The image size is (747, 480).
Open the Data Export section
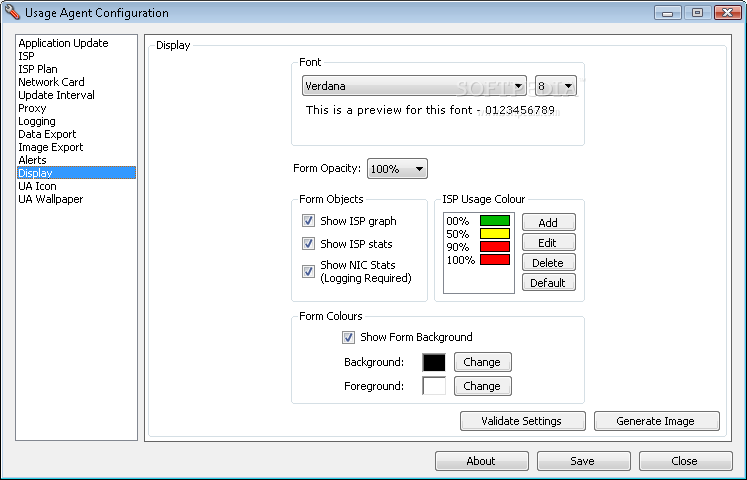pyautogui.click(x=47, y=134)
